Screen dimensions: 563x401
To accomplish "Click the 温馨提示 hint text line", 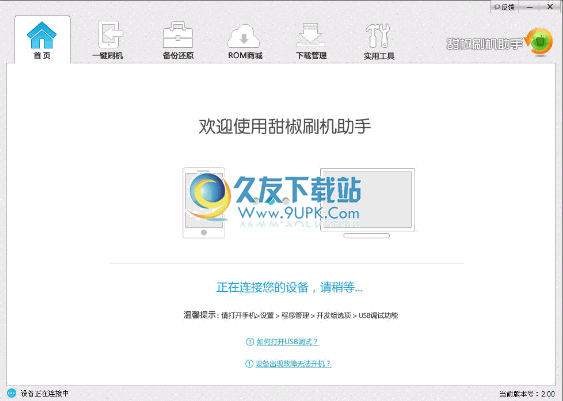I will pos(291,316).
